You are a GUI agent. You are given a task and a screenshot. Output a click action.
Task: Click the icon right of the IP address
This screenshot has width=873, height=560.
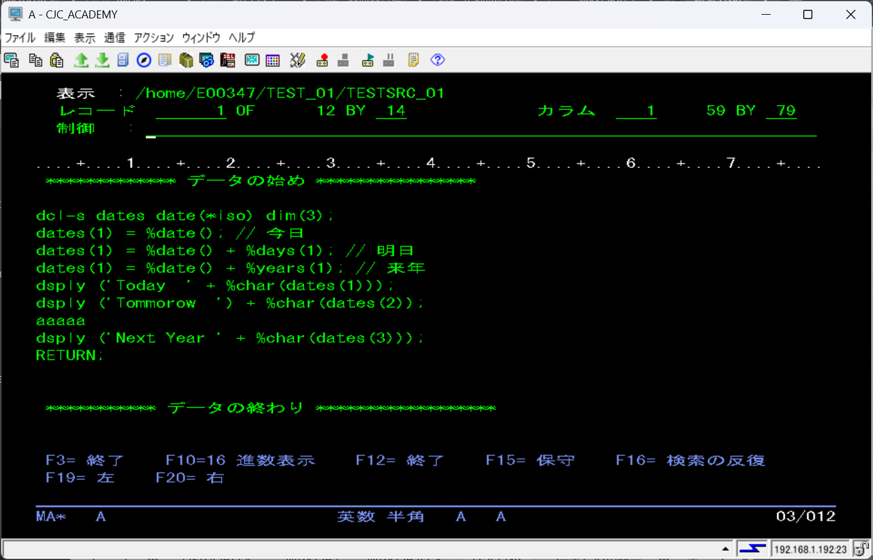click(x=861, y=549)
